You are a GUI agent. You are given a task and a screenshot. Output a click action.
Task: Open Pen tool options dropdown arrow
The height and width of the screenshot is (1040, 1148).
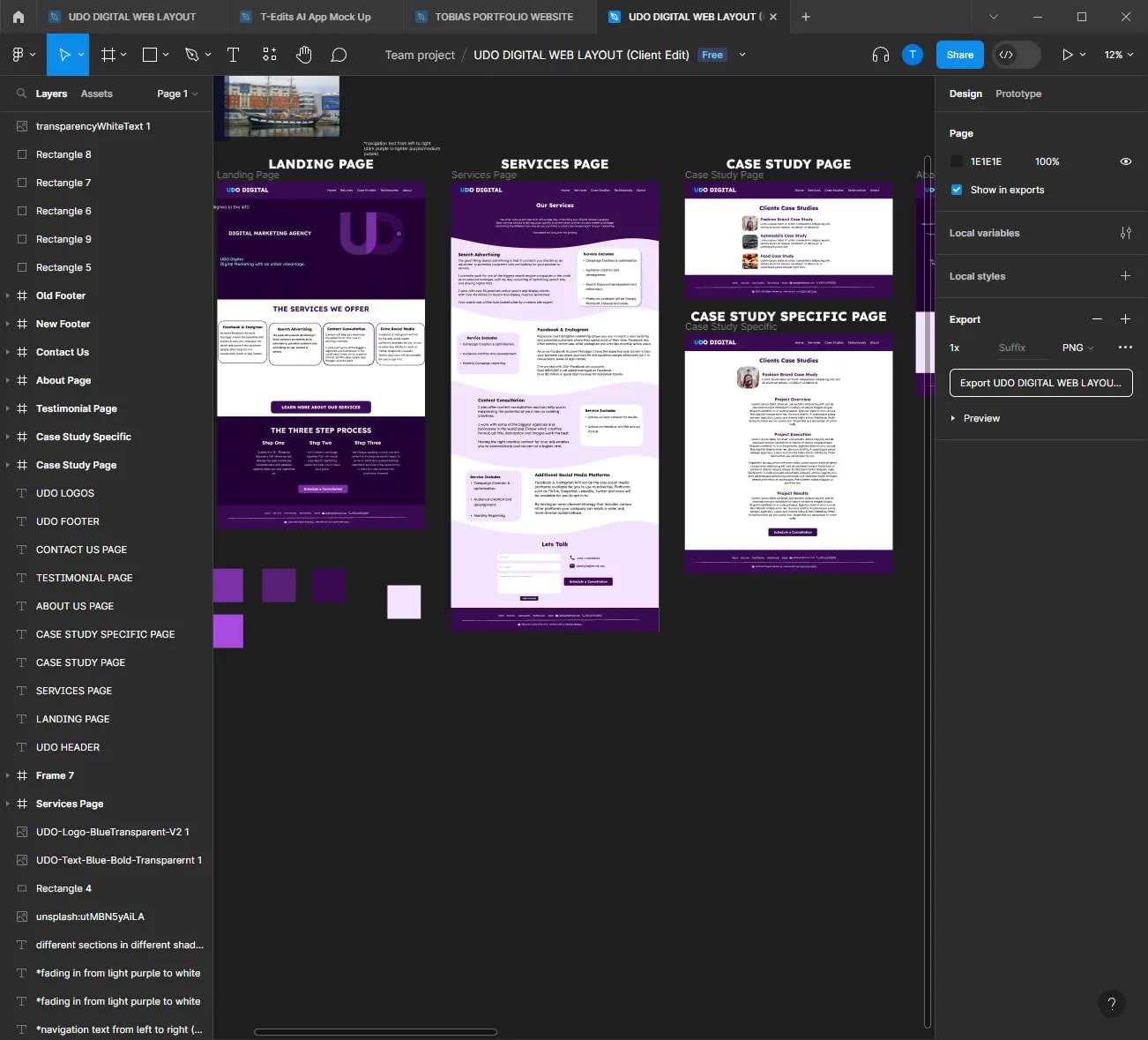pyautogui.click(x=208, y=55)
